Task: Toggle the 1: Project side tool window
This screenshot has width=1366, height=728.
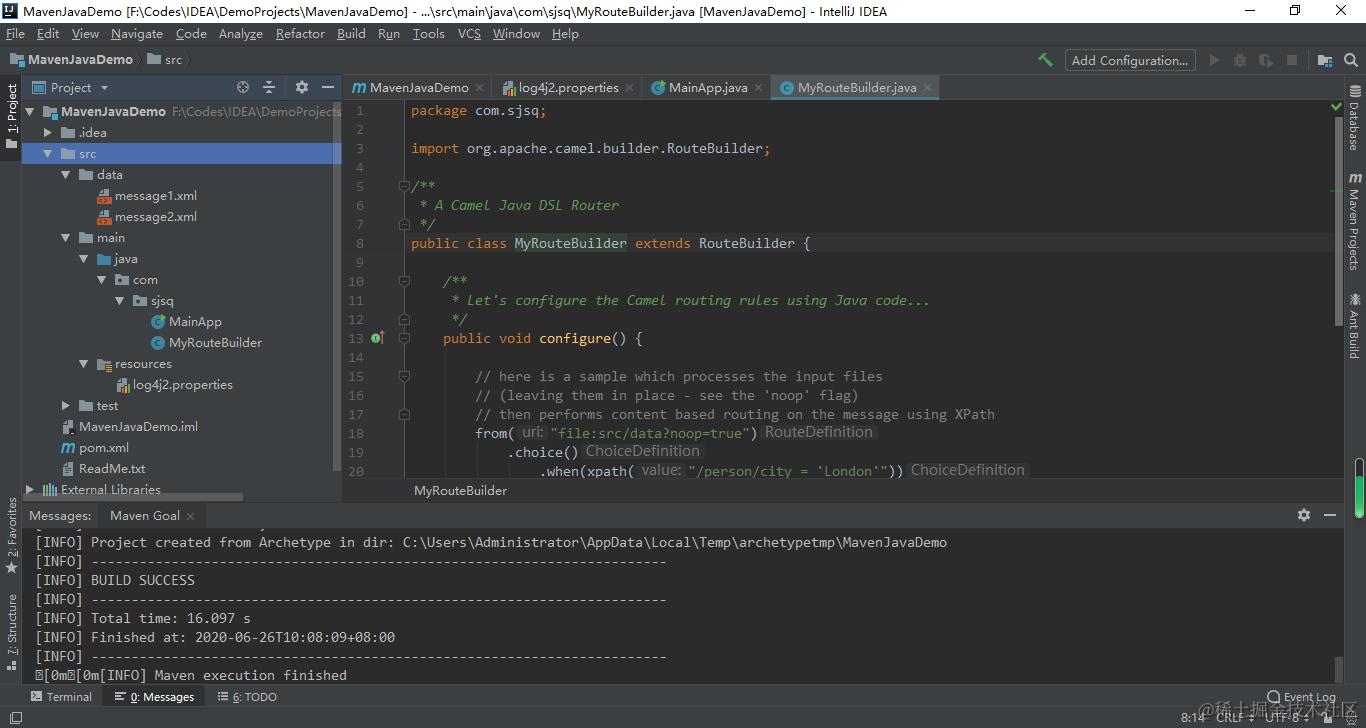Action: [x=12, y=115]
